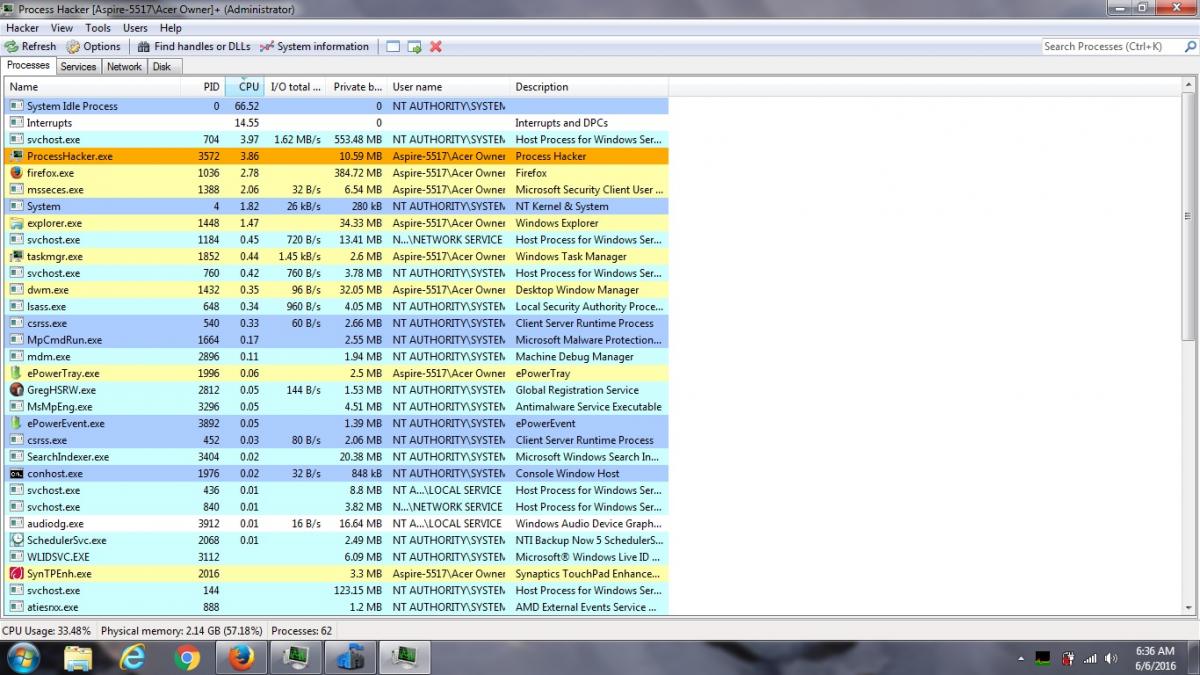Sort by the Private bytes column header
This screenshot has width=1200, height=675.
click(358, 87)
